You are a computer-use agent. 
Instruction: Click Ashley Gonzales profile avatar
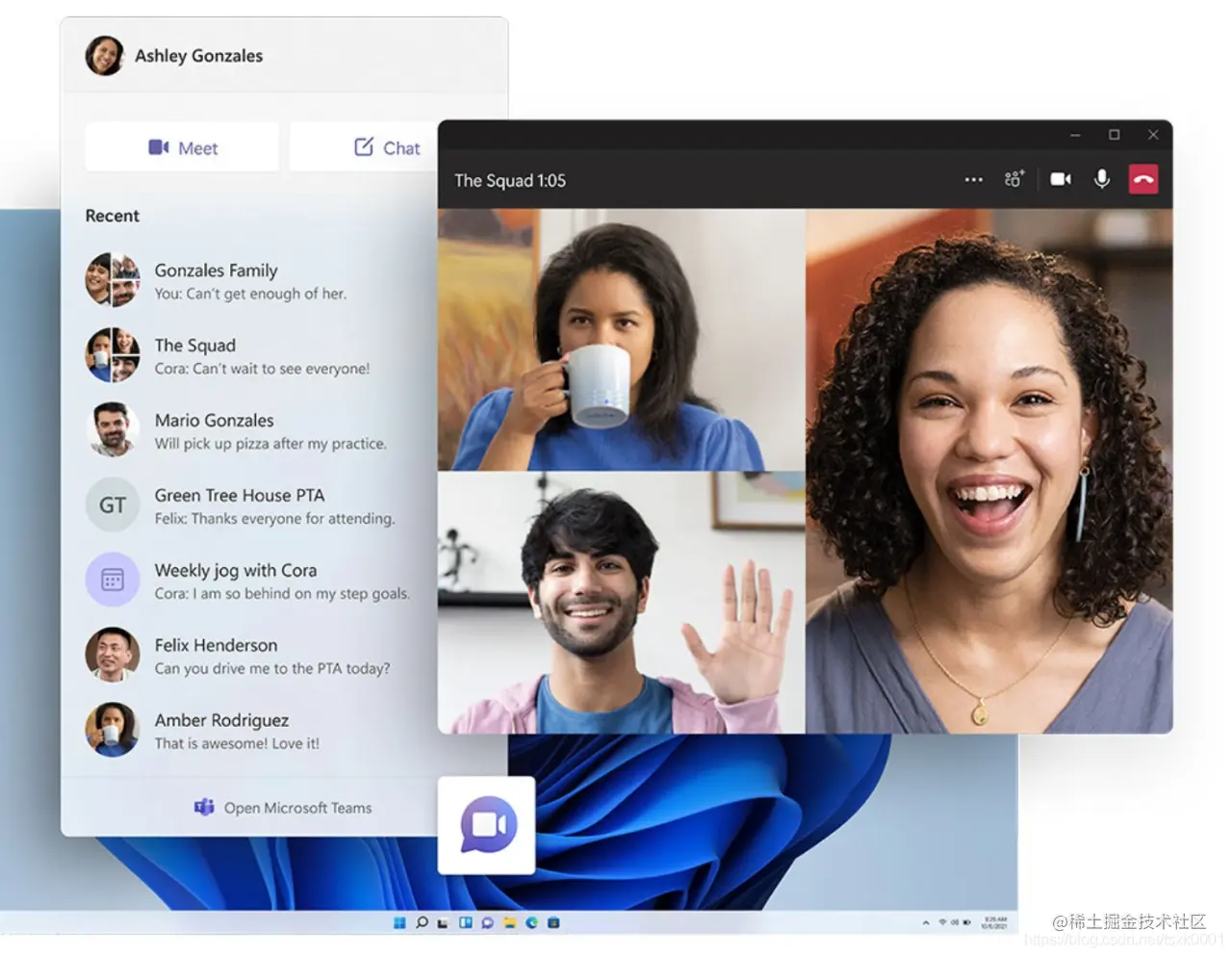104,56
